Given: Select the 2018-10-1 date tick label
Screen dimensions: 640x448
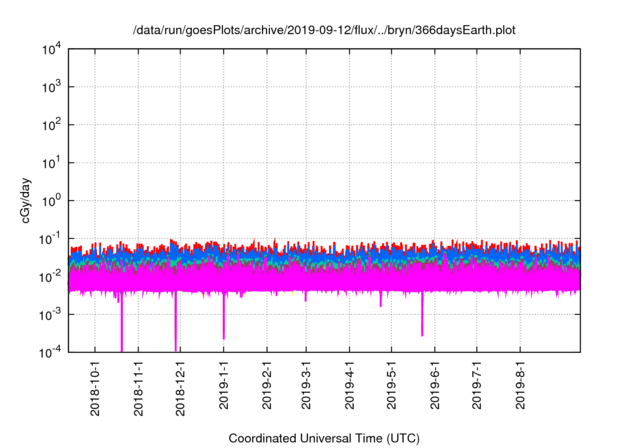Looking at the screenshot, I should (x=96, y=388).
